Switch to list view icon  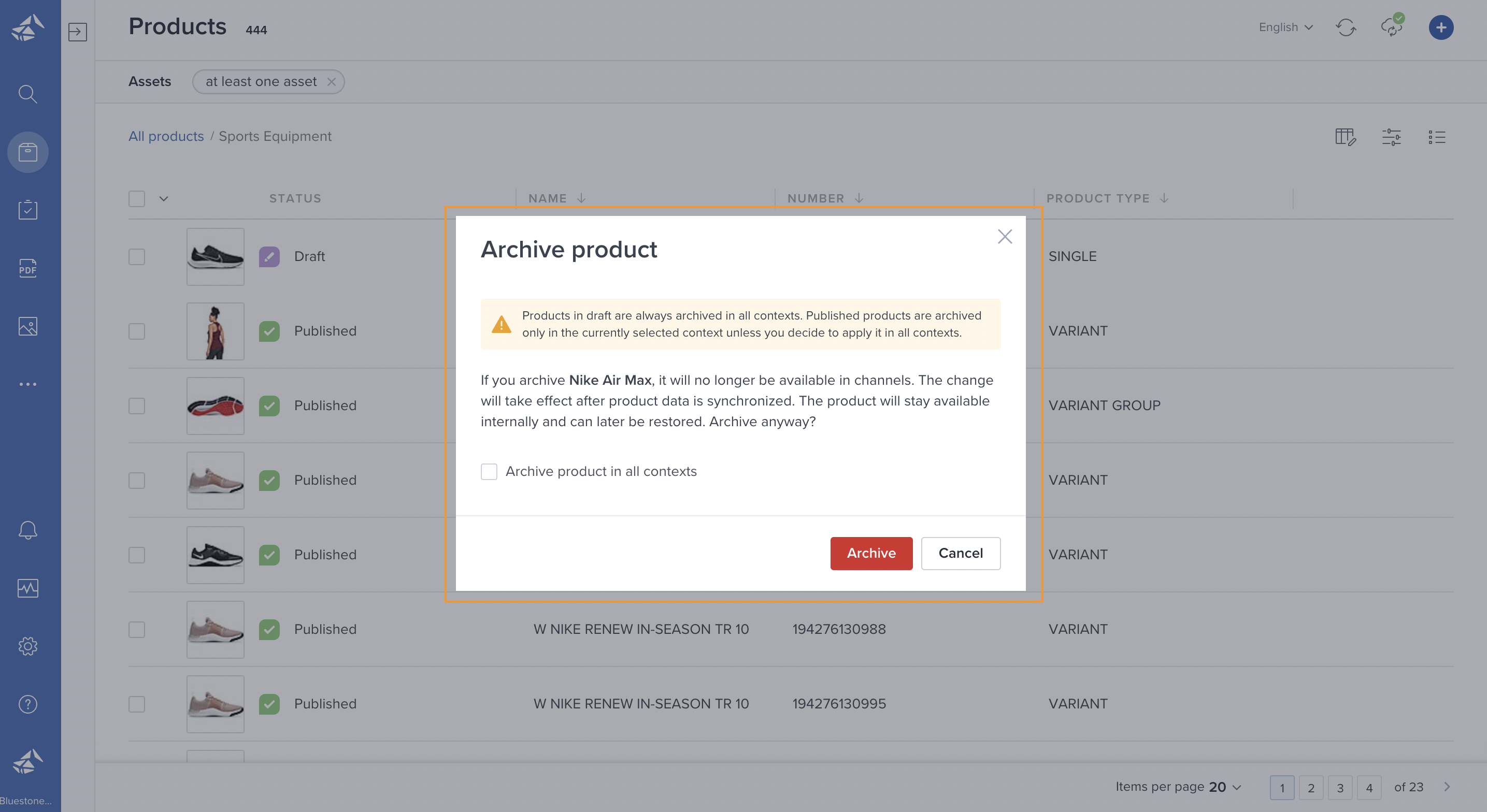point(1437,137)
